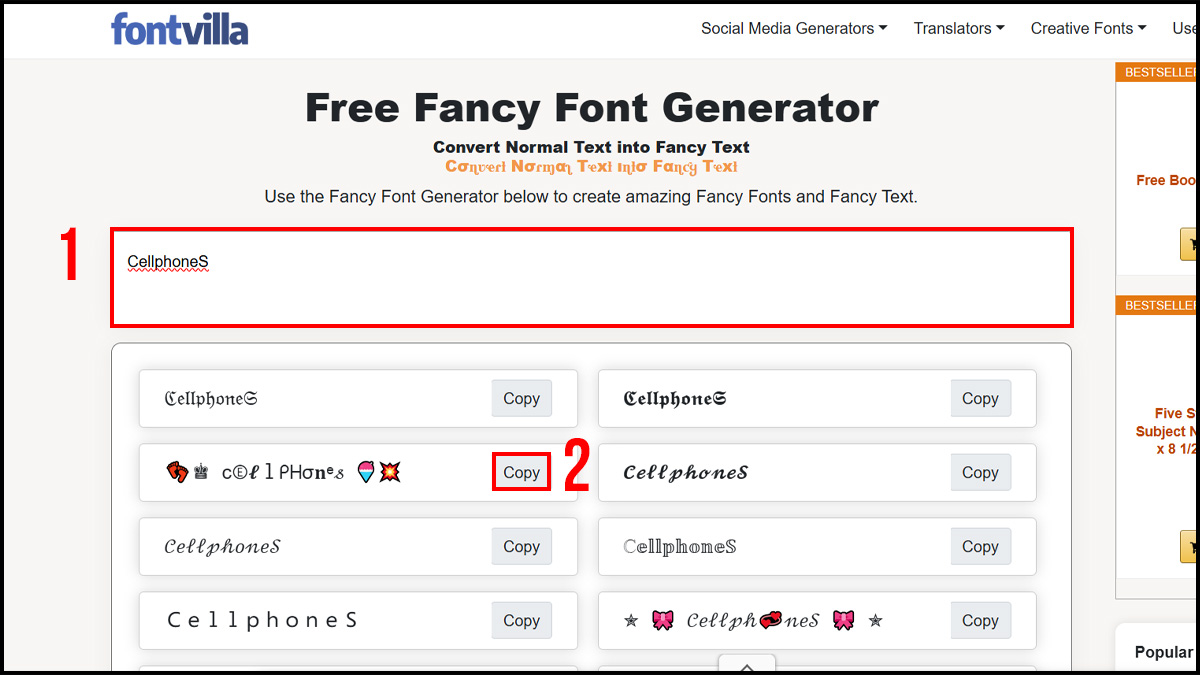Image resolution: width=1200 pixels, height=675 pixels.
Task: Copy the first gothic Fraktur CellphoneS style
Action: coord(521,398)
